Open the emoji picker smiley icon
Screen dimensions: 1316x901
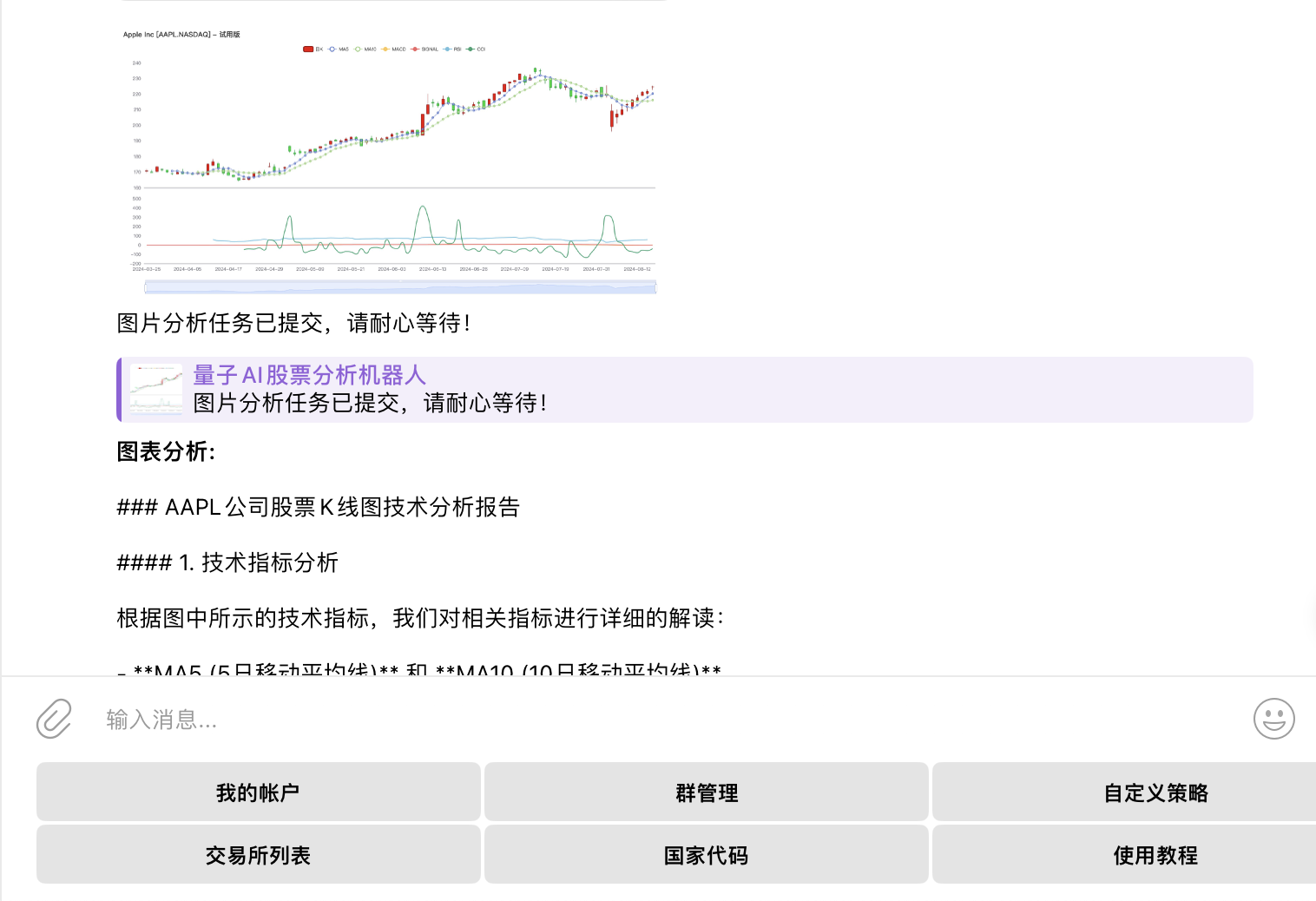(1273, 719)
